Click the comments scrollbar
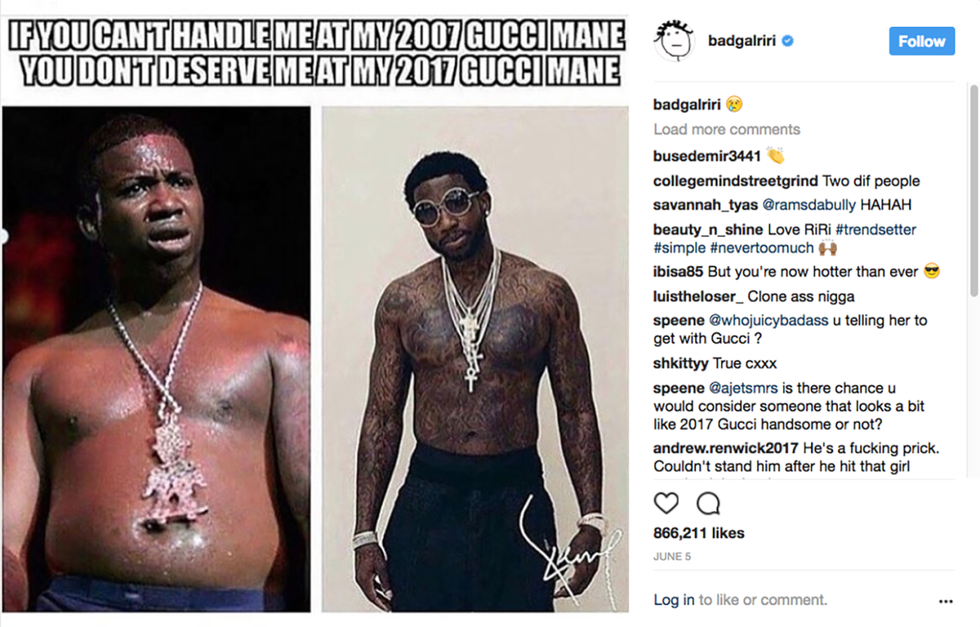The width and height of the screenshot is (980, 627). (x=974, y=191)
